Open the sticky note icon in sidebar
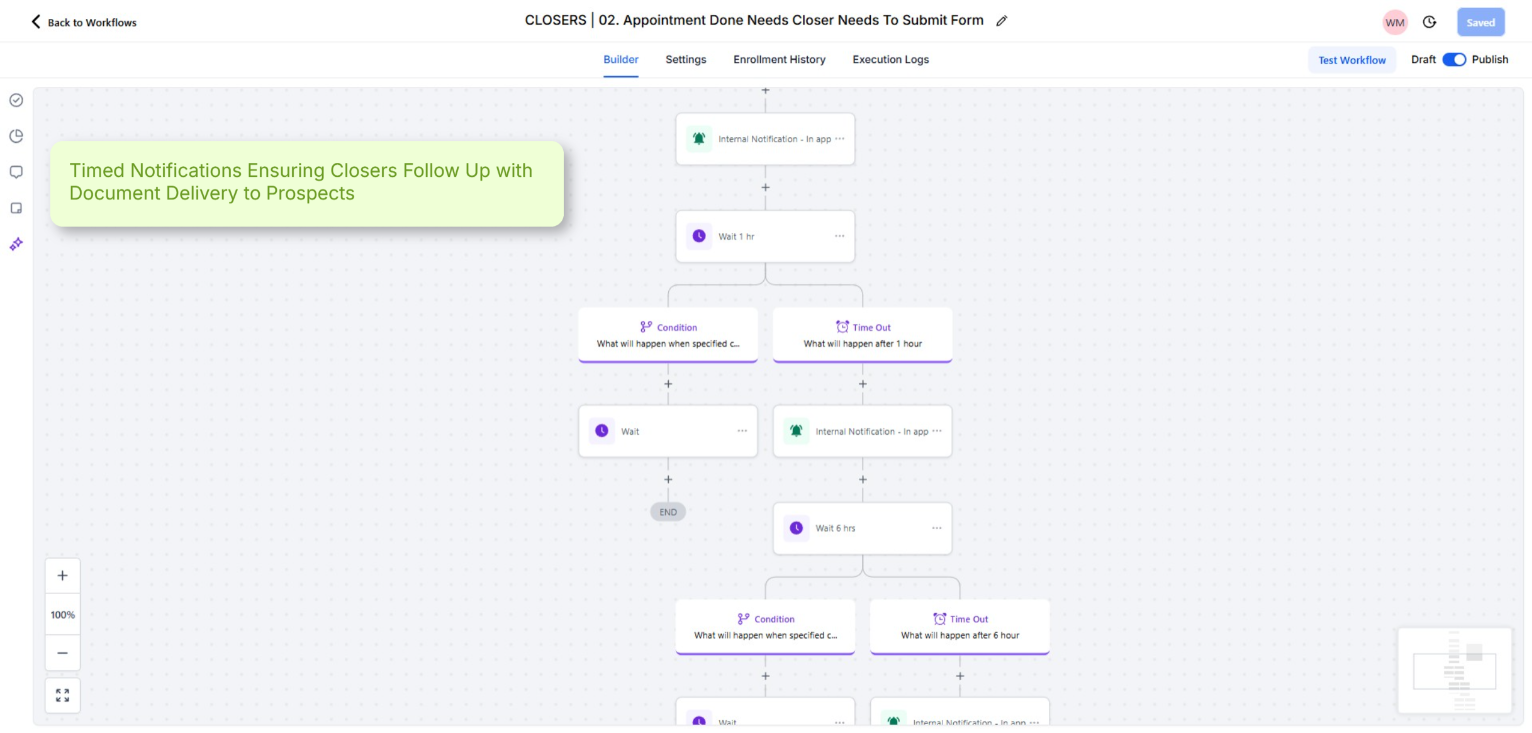Viewport: 1532px width, 733px height. pyautogui.click(x=16, y=208)
